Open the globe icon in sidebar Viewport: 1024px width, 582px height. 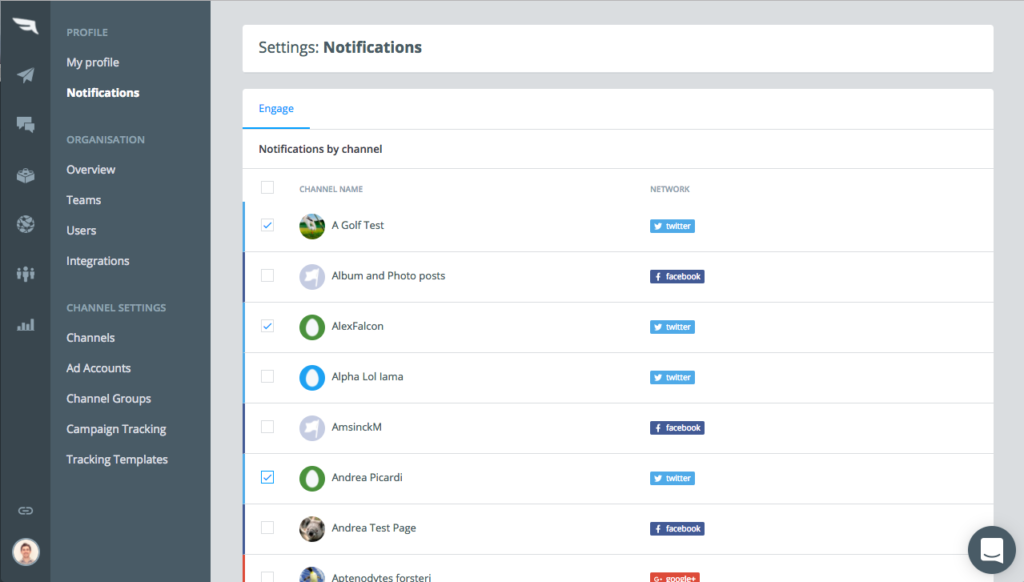[25, 224]
